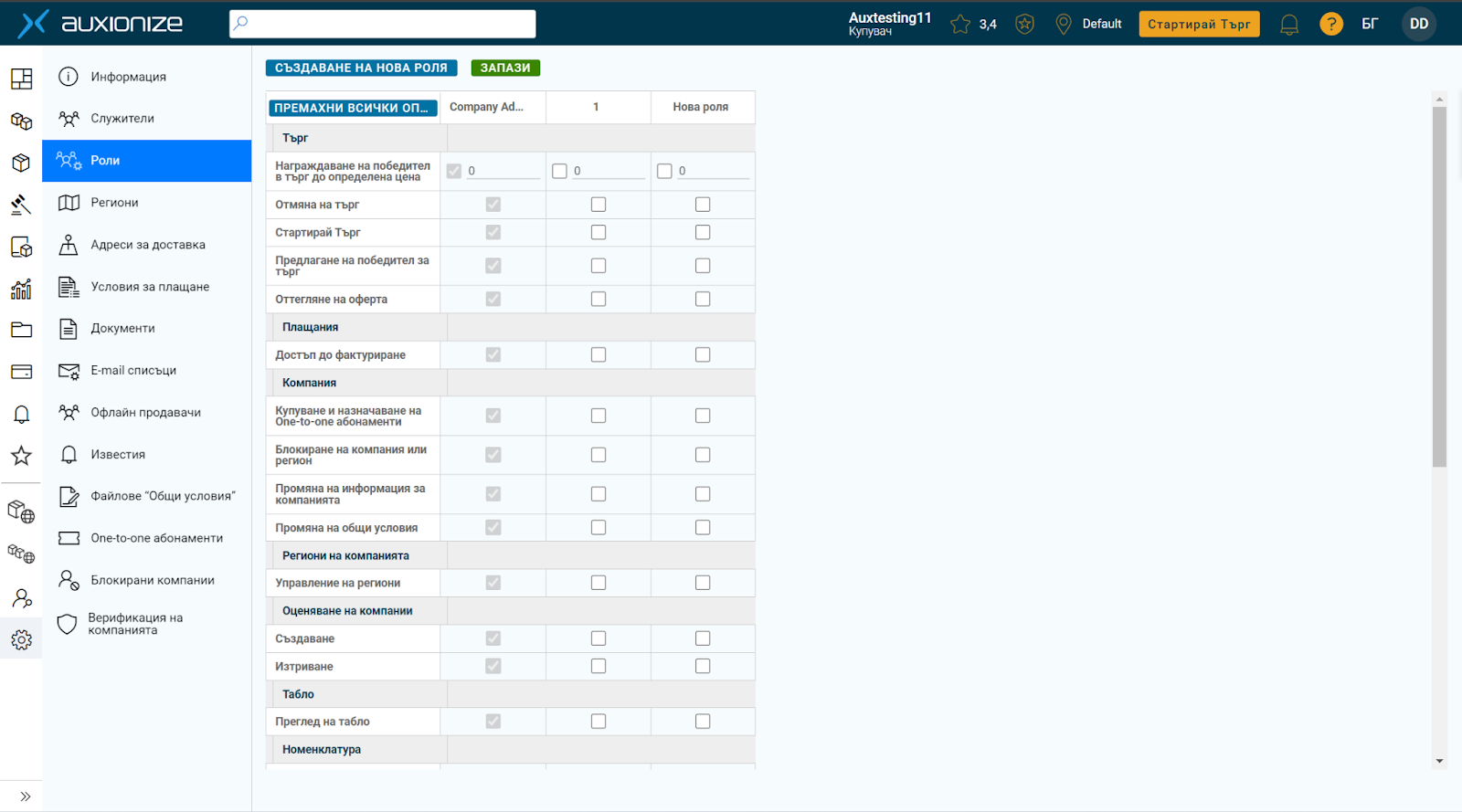Click the Нова роля column header
This screenshot has width=1462, height=812.
(701, 107)
